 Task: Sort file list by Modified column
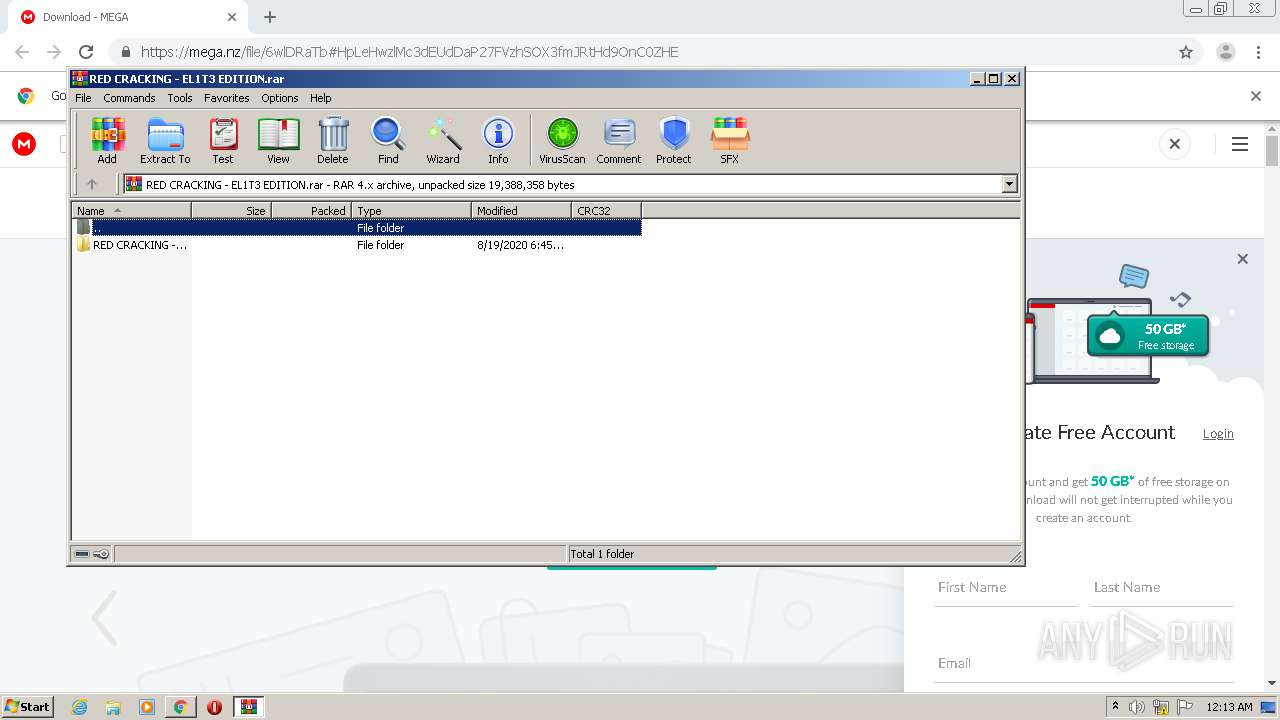click(521, 210)
